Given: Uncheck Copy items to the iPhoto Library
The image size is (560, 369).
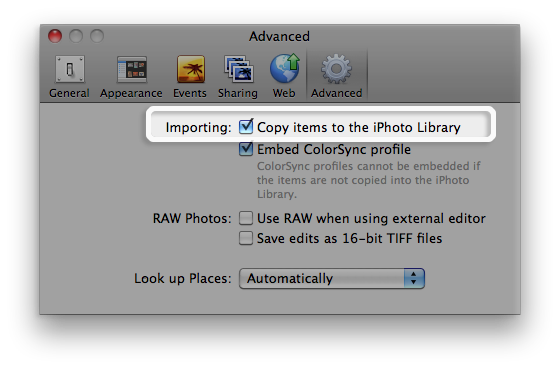Looking at the screenshot, I should tap(246, 126).
